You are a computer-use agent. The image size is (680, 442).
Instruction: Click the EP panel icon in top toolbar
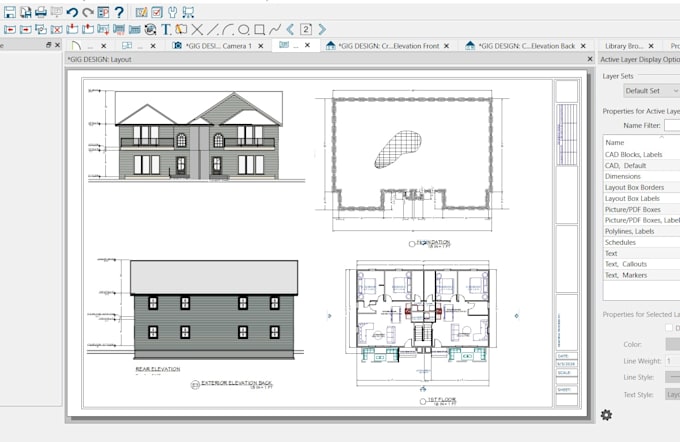coord(103,12)
